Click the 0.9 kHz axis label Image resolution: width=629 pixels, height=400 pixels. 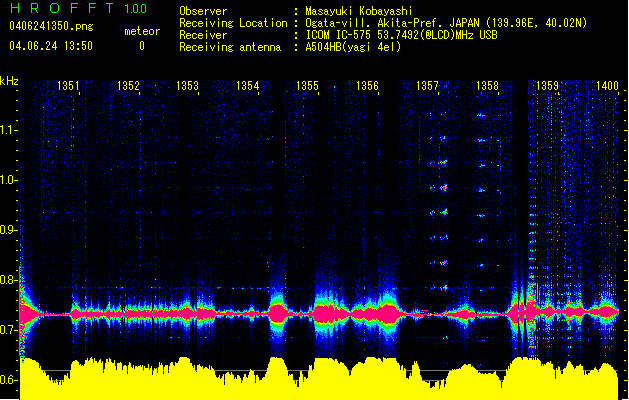coord(8,230)
